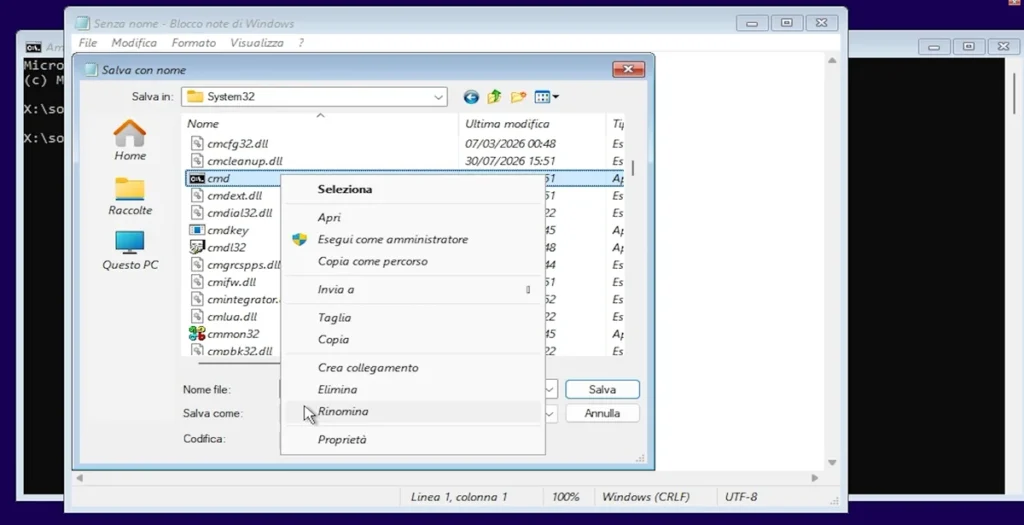Choose Taglia in the context menu
Viewport: 1024px width, 525px height.
pos(412,317)
